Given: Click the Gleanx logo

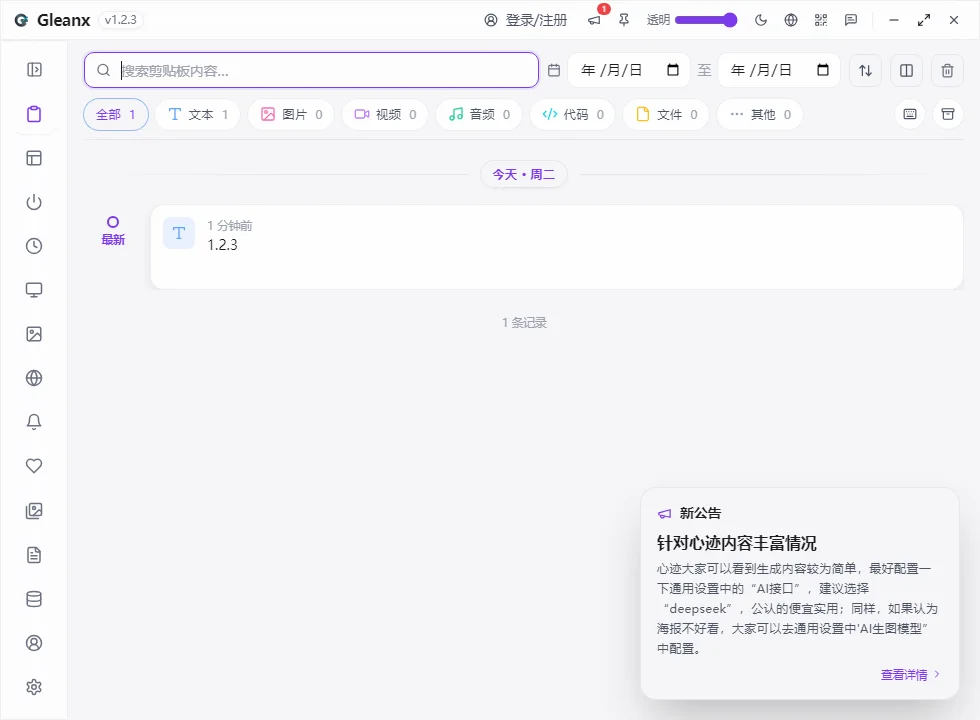Looking at the screenshot, I should [21, 20].
